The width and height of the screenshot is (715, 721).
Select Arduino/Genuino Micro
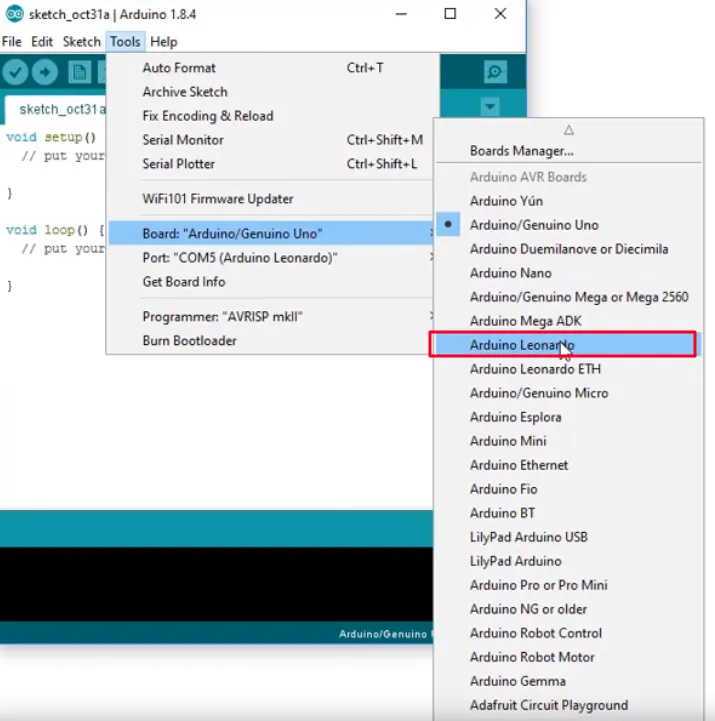pyautogui.click(x=568, y=393)
